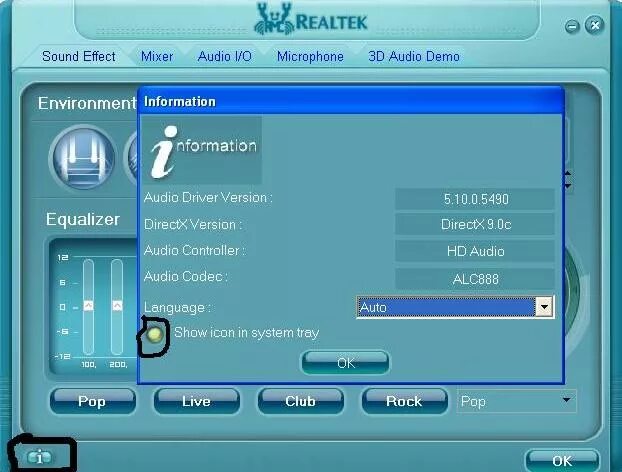Click the HD Audio controller value
This screenshot has height=472, width=622.
[x=475, y=251]
